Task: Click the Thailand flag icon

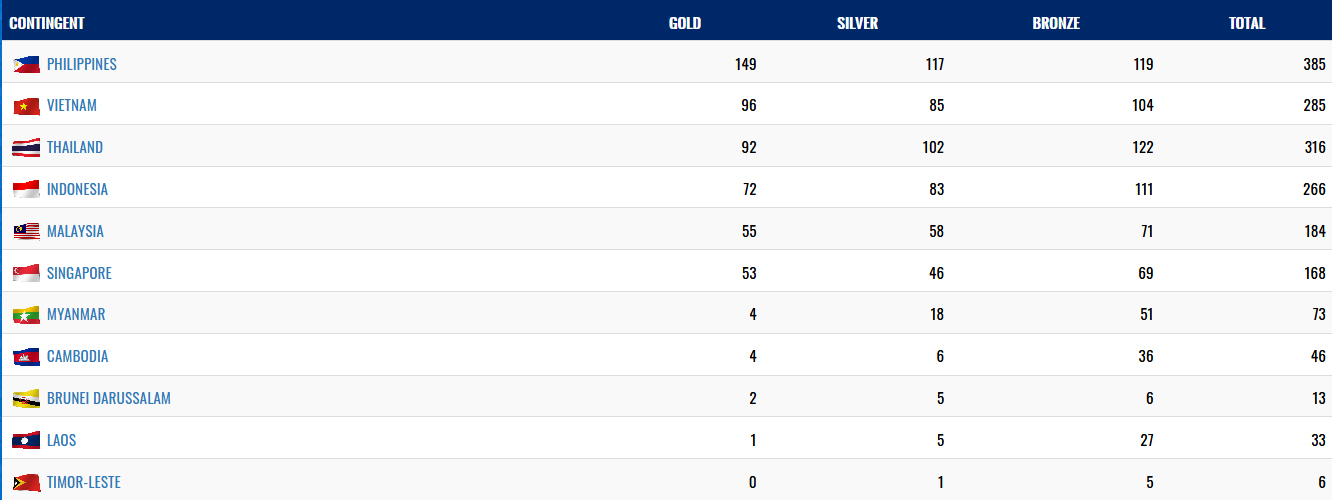Action: coord(27,148)
